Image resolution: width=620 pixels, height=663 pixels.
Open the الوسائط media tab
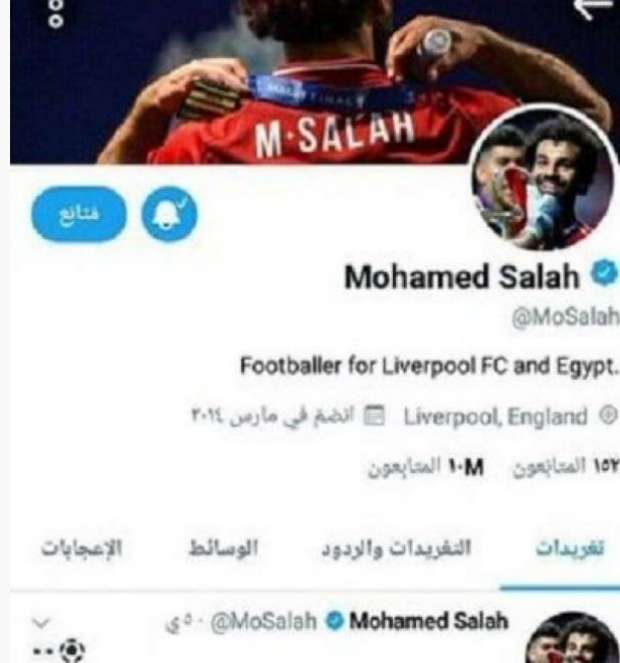point(223,548)
